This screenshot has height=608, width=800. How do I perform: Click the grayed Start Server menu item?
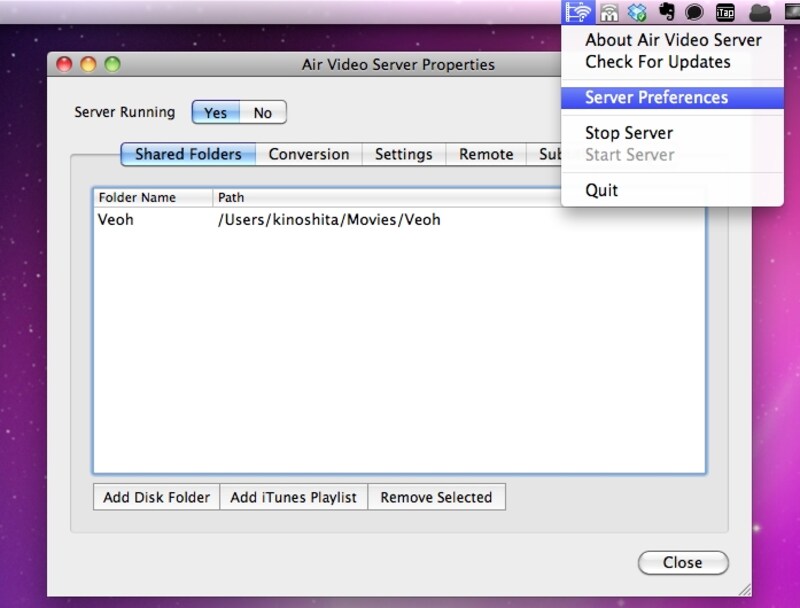(672, 155)
